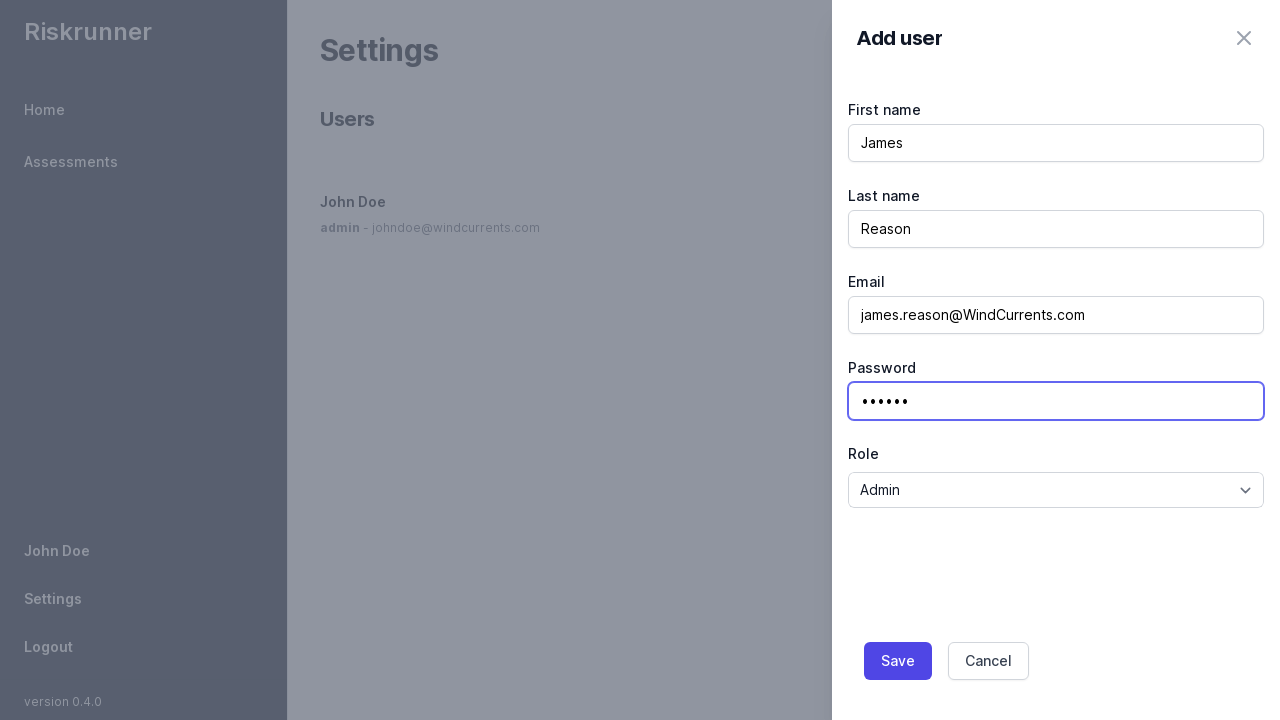
Task: Click the First name field containing James
Action: 1055,143
